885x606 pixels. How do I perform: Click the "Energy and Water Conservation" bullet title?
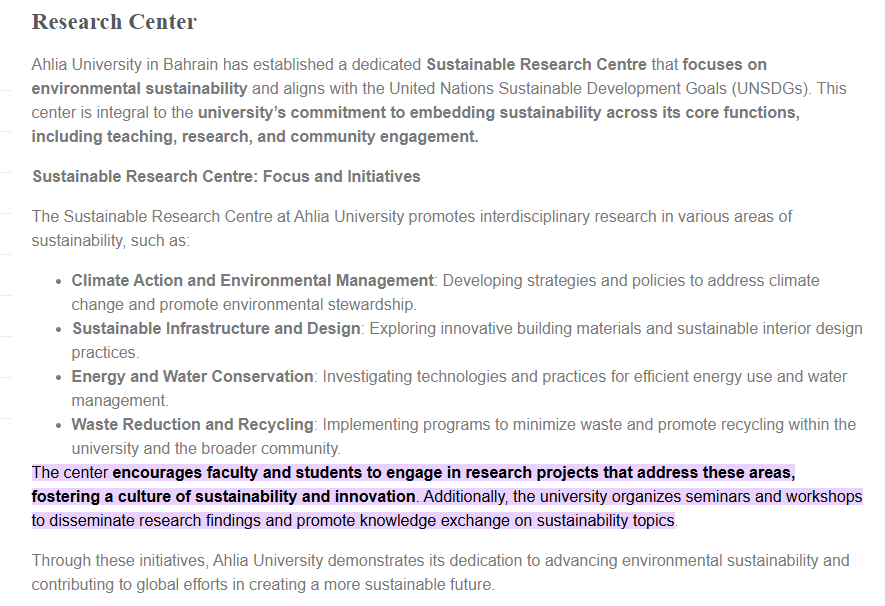[192, 376]
